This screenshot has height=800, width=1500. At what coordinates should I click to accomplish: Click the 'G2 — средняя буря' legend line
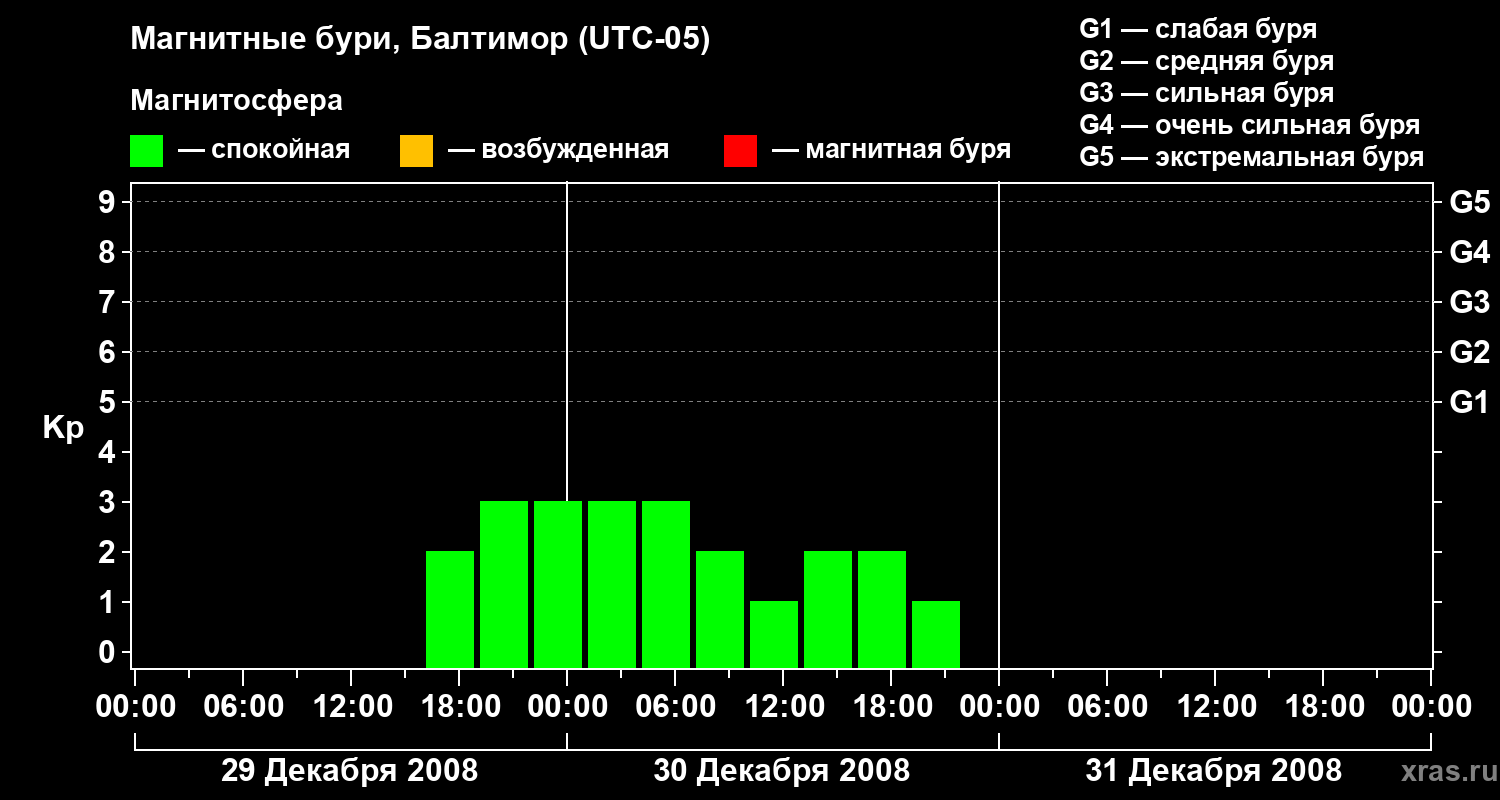pos(1207,61)
